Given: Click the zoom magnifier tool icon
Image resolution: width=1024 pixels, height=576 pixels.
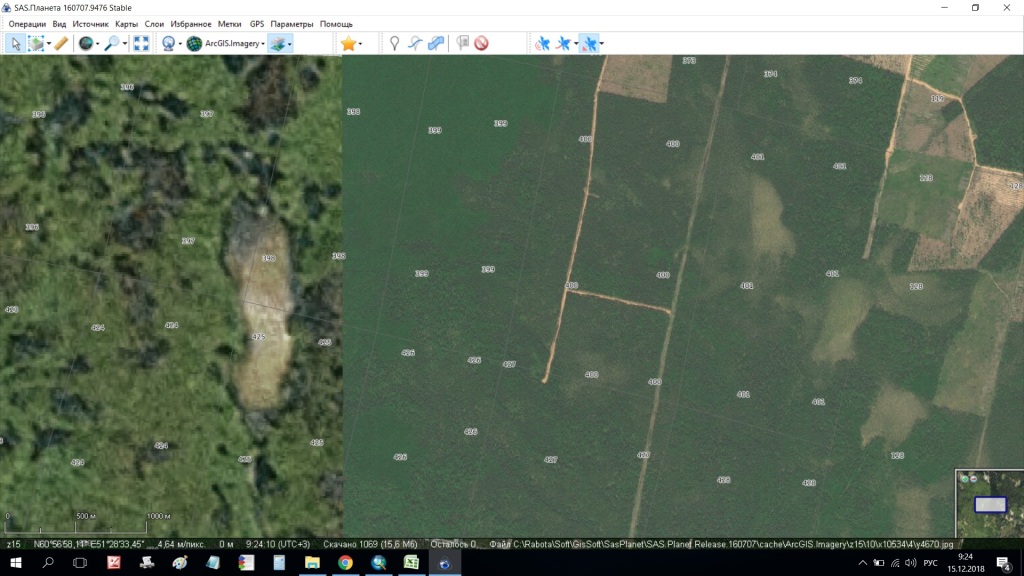Looking at the screenshot, I should point(111,43).
